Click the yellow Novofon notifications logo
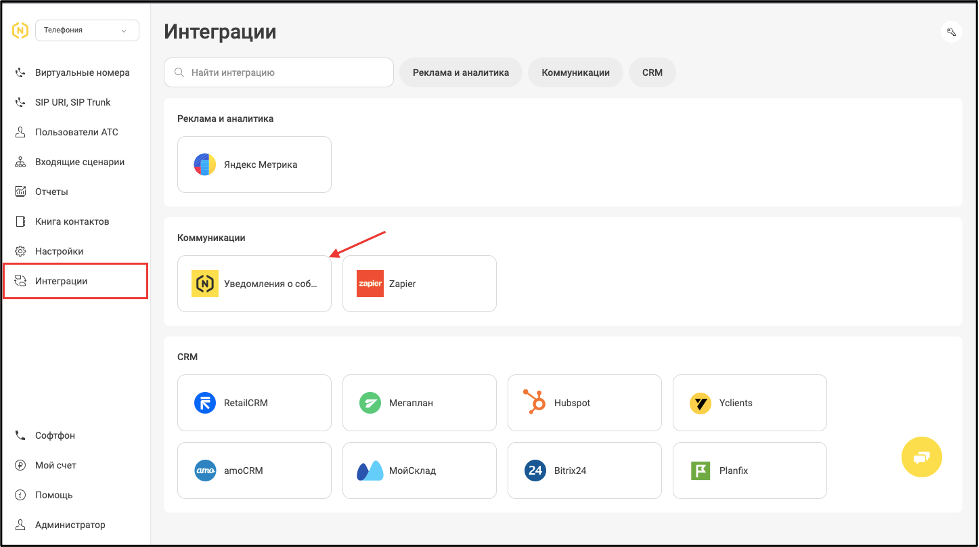 (x=205, y=283)
